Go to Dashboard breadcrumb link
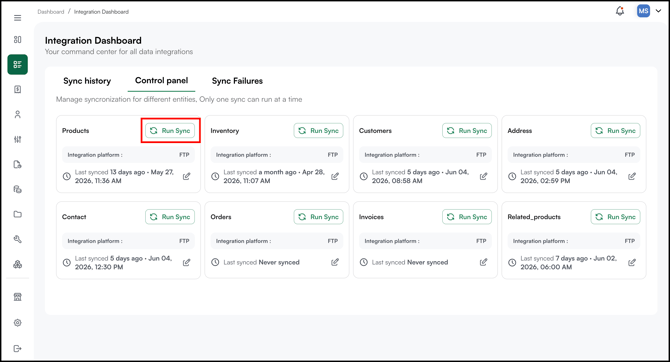Image resolution: width=670 pixels, height=362 pixels. (x=50, y=12)
